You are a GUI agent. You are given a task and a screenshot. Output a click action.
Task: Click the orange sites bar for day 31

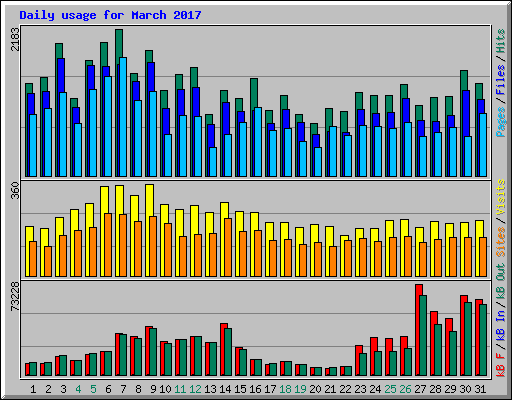[483, 257]
